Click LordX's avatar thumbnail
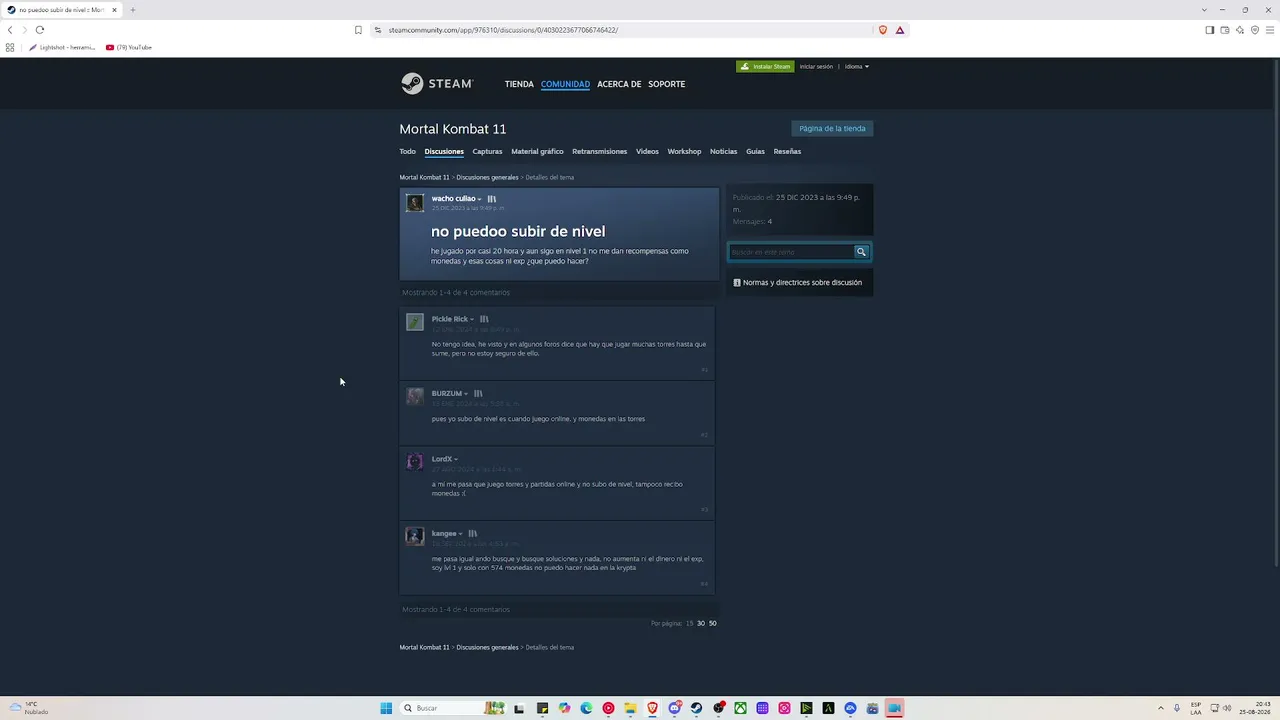Image resolution: width=1280 pixels, height=720 pixels. click(415, 462)
